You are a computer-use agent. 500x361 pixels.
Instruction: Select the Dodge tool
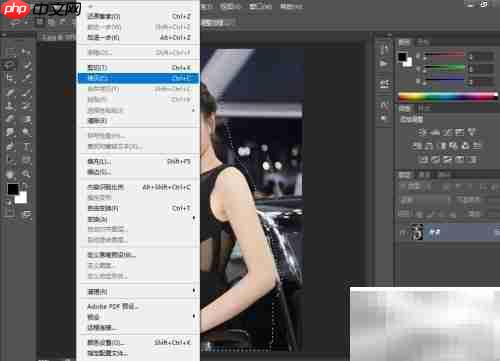(26, 132)
